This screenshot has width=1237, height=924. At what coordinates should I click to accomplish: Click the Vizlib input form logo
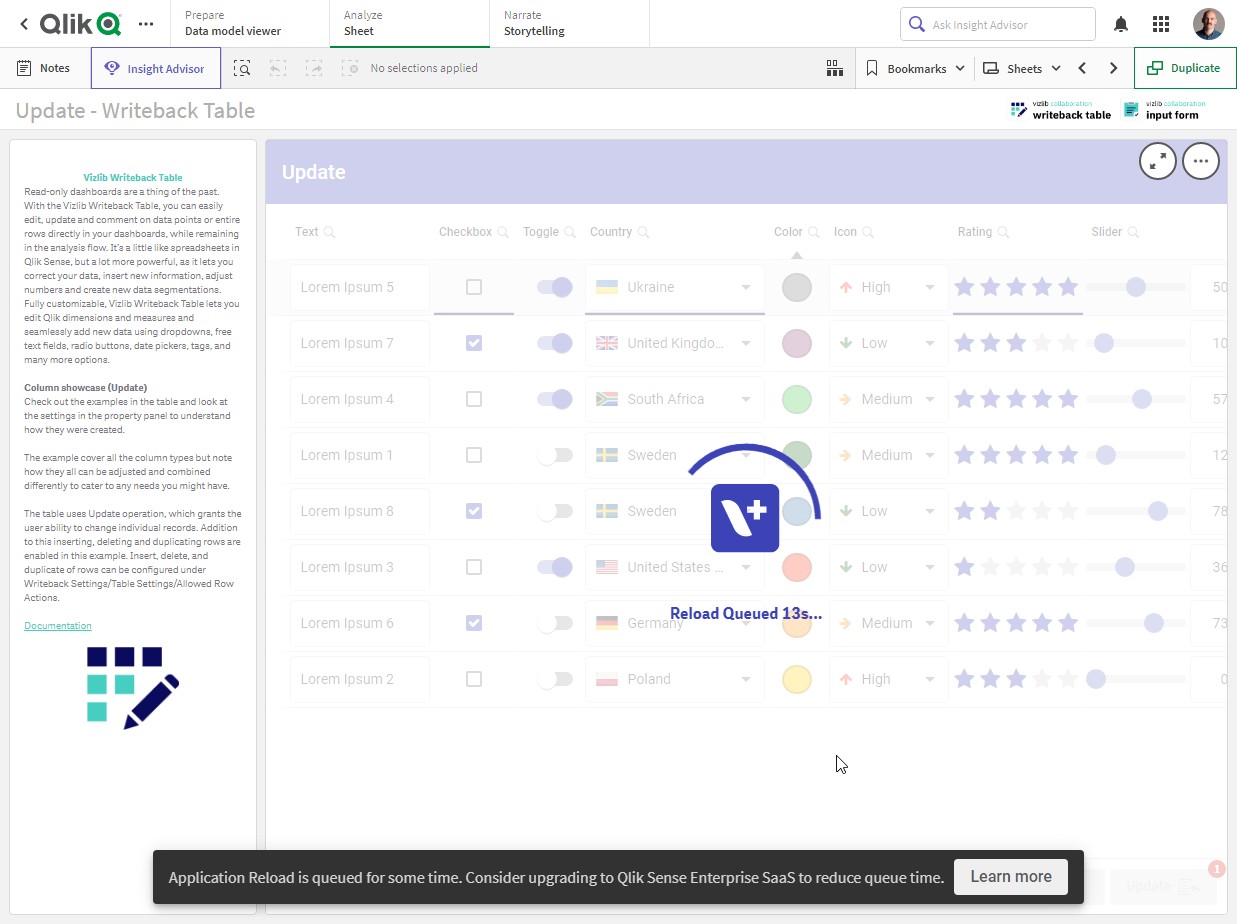1164,109
